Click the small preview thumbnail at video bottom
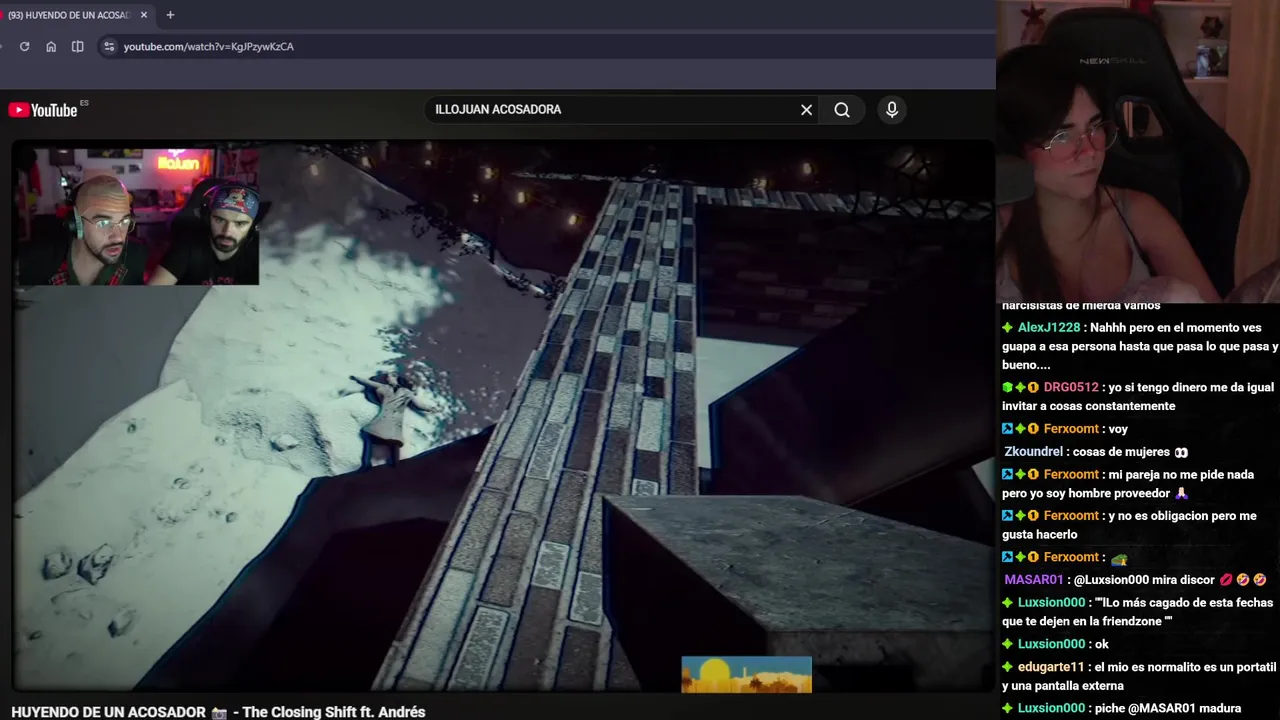Viewport: 1280px width, 720px height. [x=746, y=675]
